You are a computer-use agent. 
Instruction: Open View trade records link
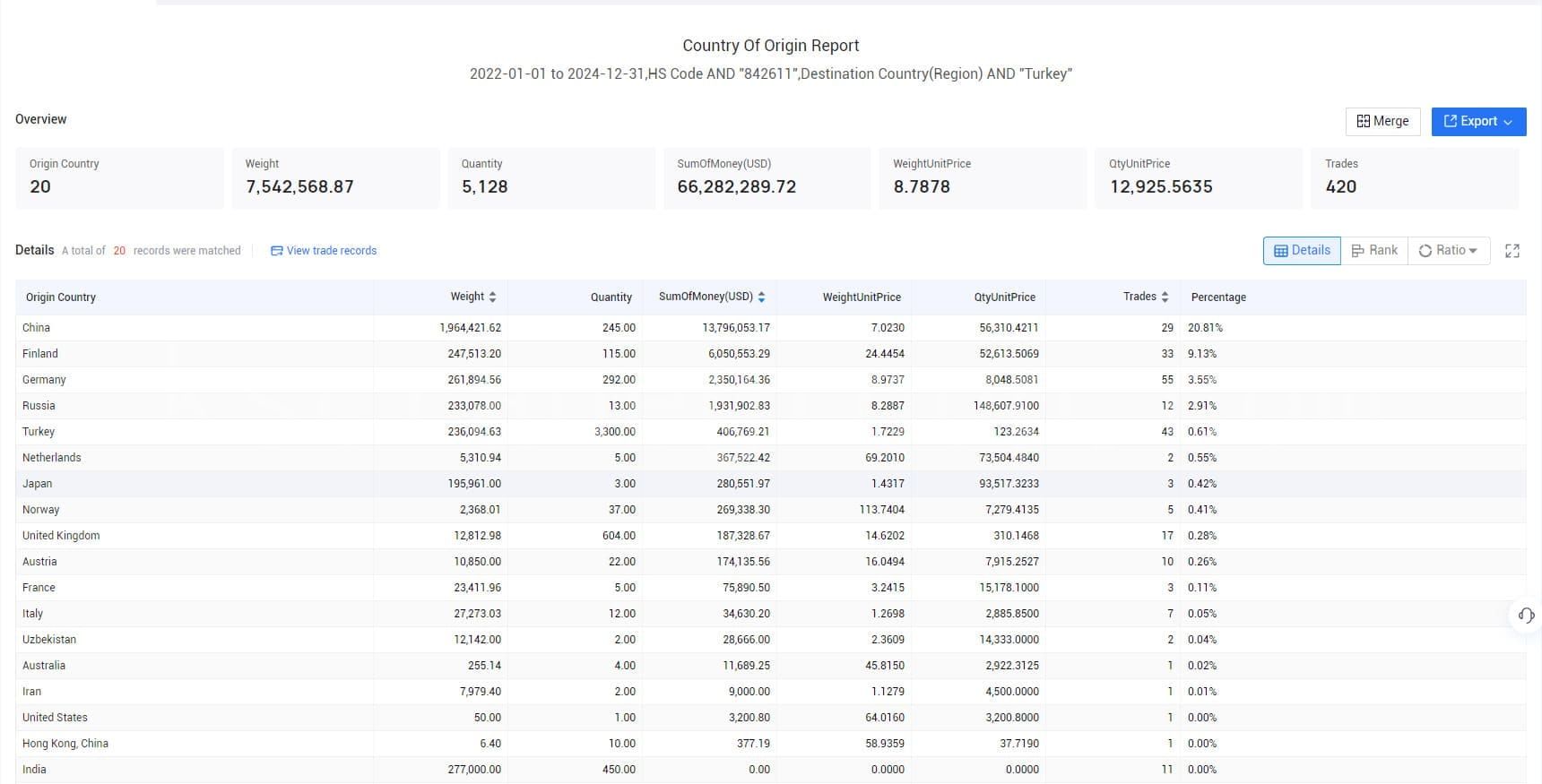324,251
